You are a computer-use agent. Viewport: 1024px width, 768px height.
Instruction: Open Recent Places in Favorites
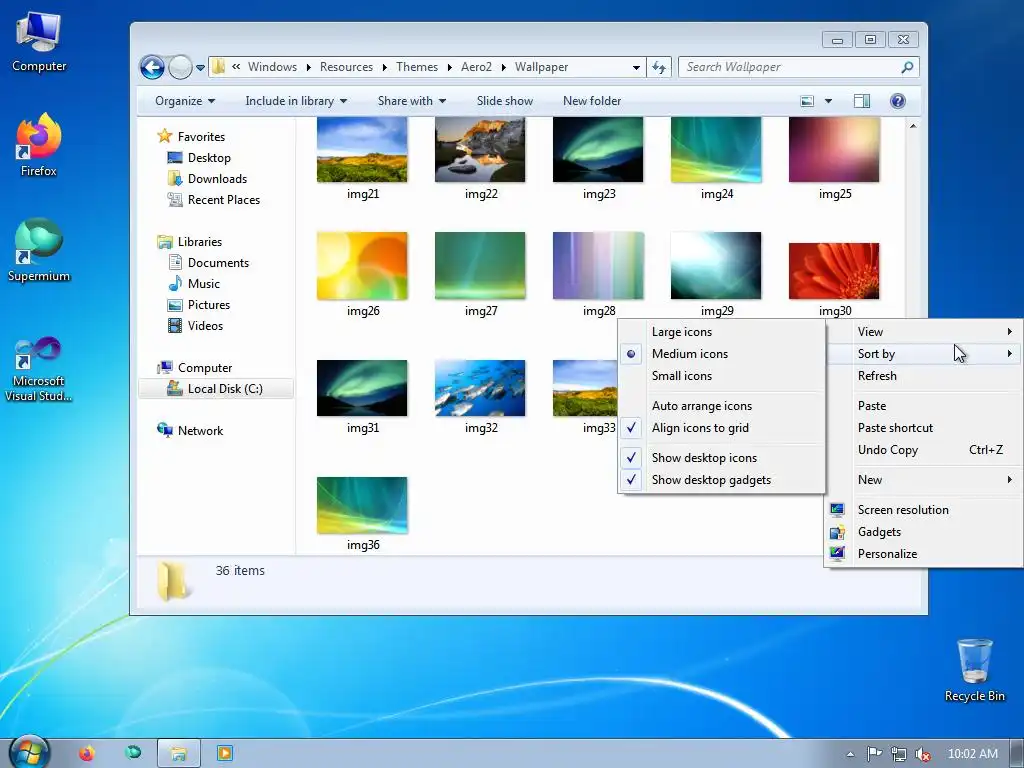223,200
